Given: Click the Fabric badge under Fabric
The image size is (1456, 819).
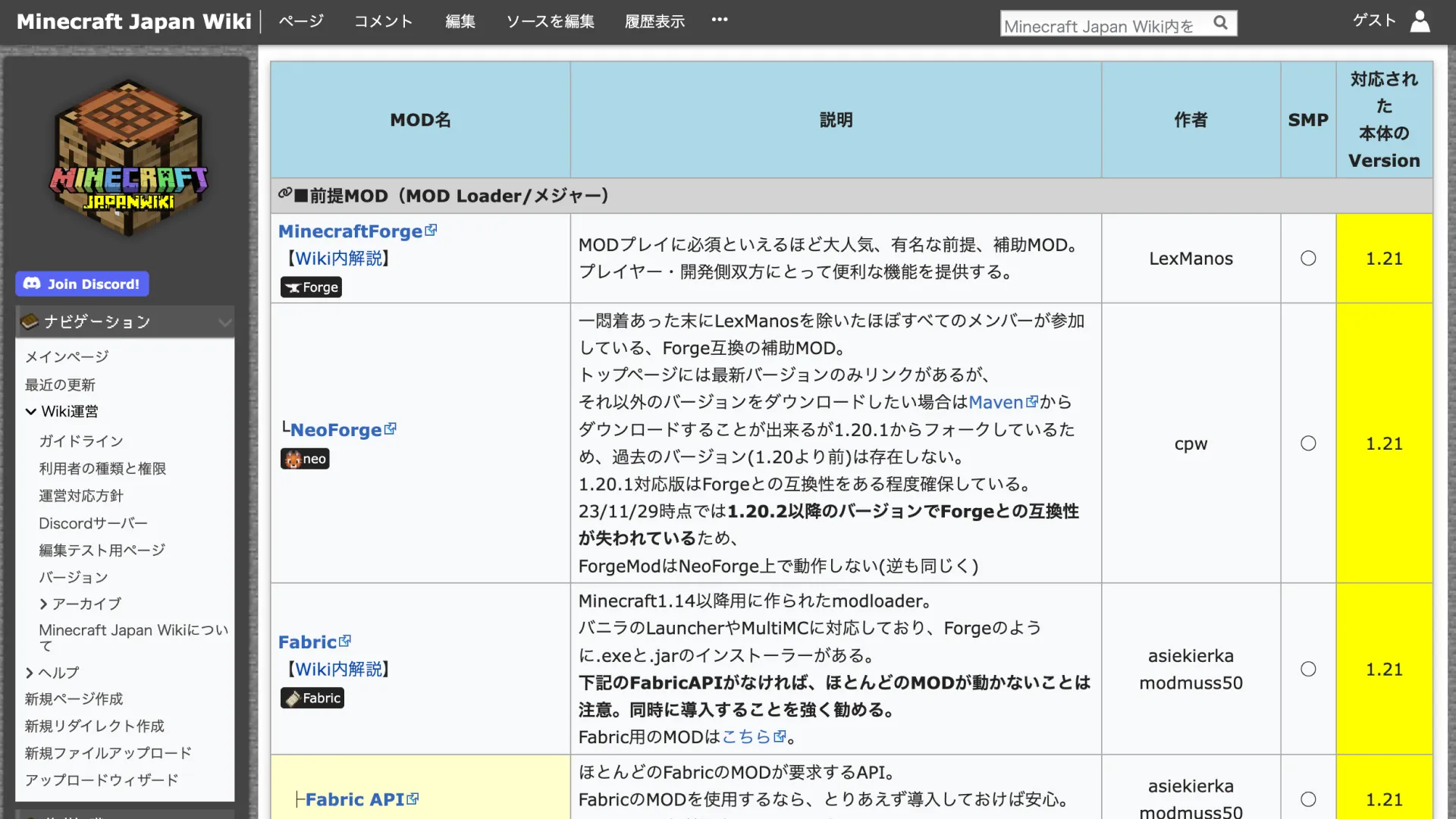Looking at the screenshot, I should [312, 698].
